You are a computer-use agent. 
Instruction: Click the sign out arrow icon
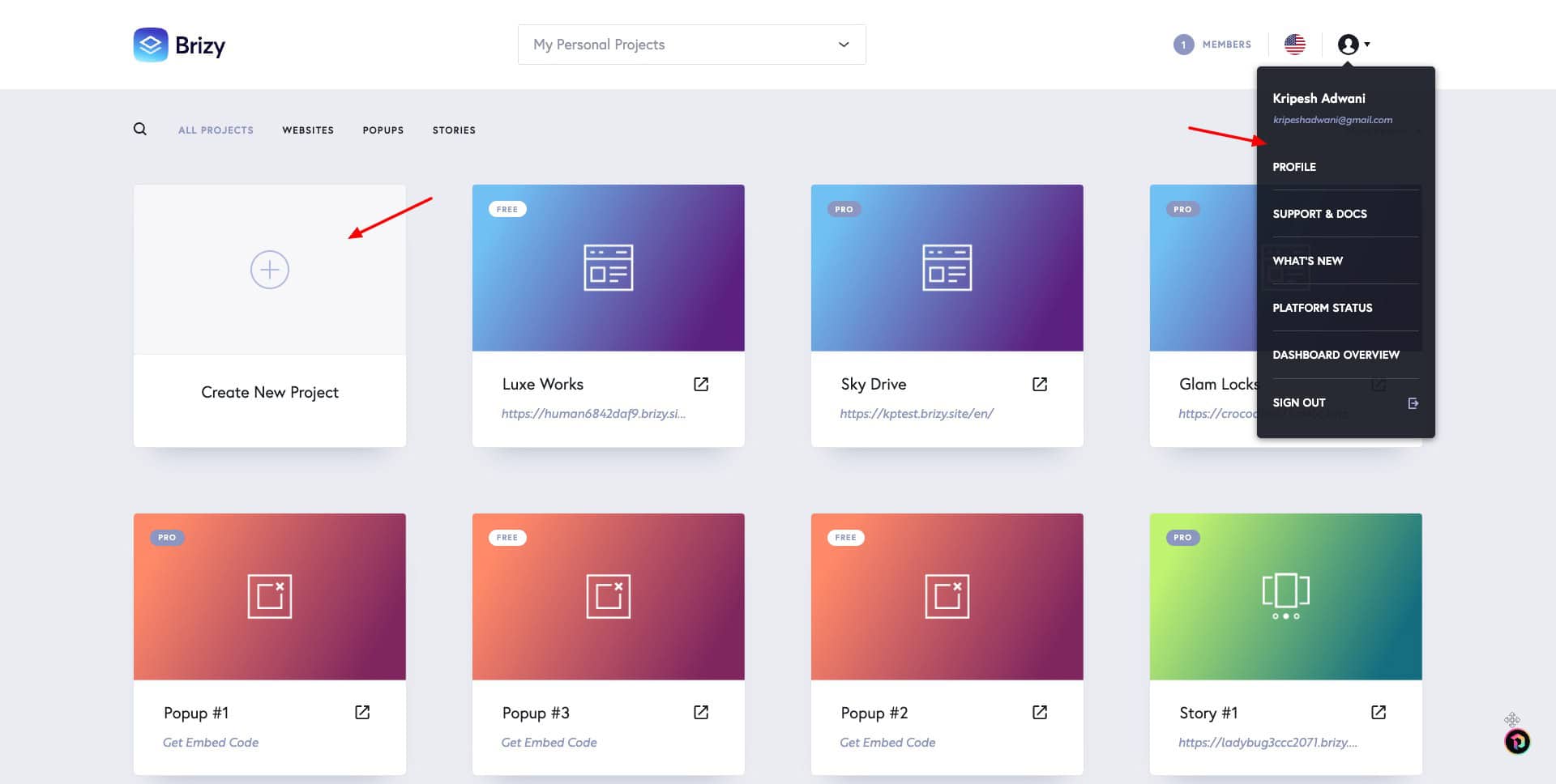point(1413,403)
